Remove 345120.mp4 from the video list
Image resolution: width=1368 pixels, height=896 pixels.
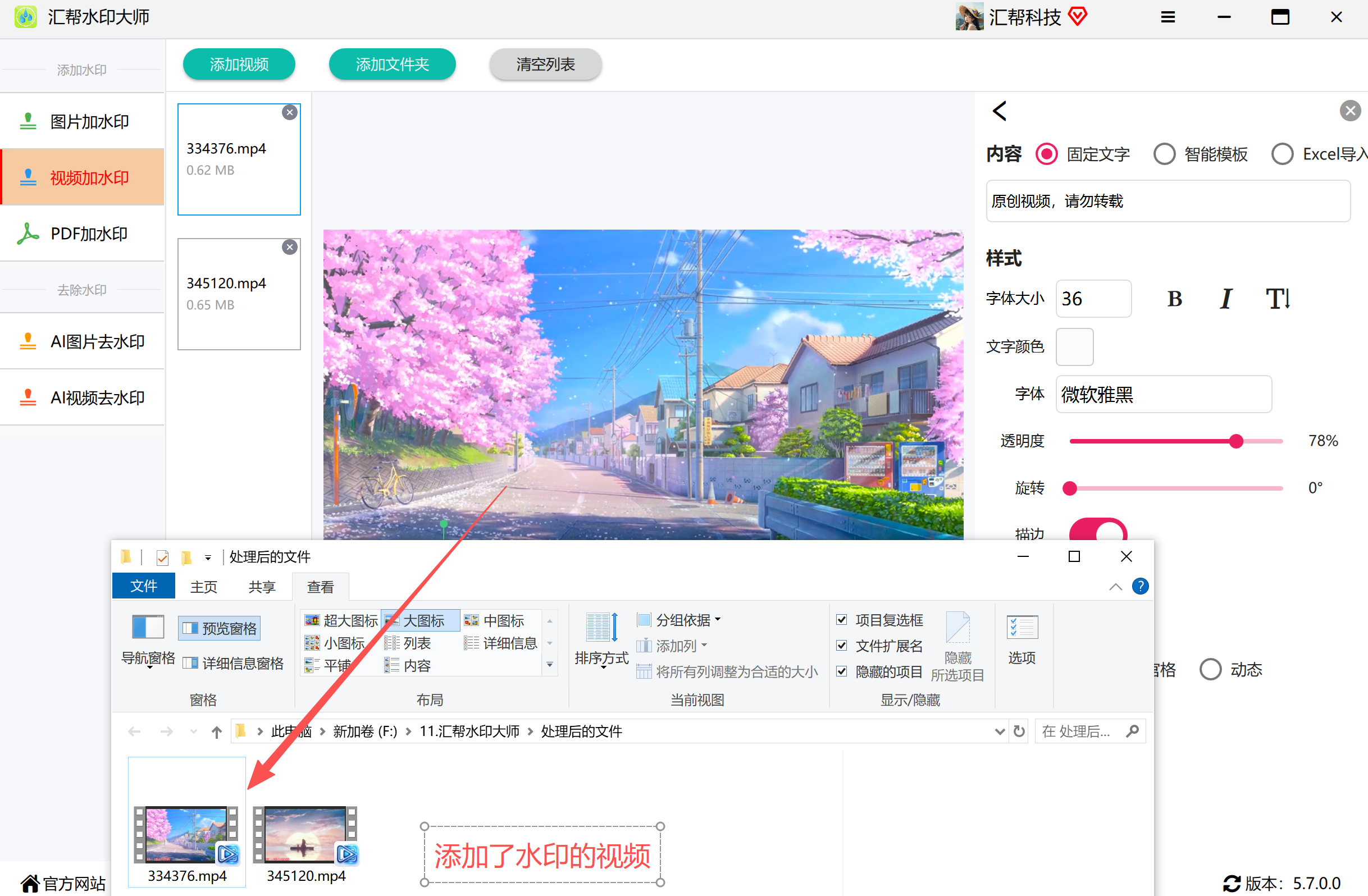290,247
